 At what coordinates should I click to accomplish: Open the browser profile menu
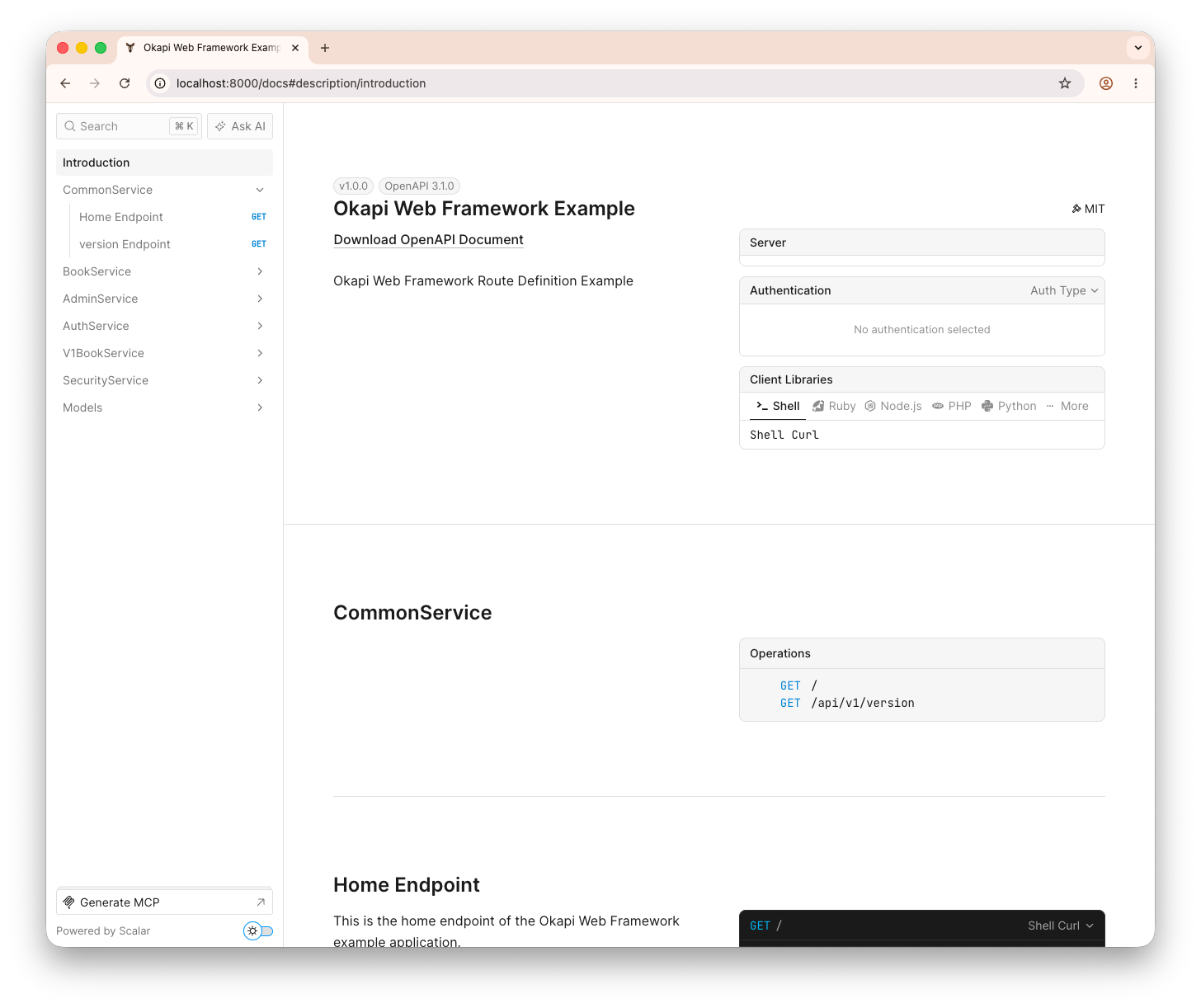click(1106, 83)
